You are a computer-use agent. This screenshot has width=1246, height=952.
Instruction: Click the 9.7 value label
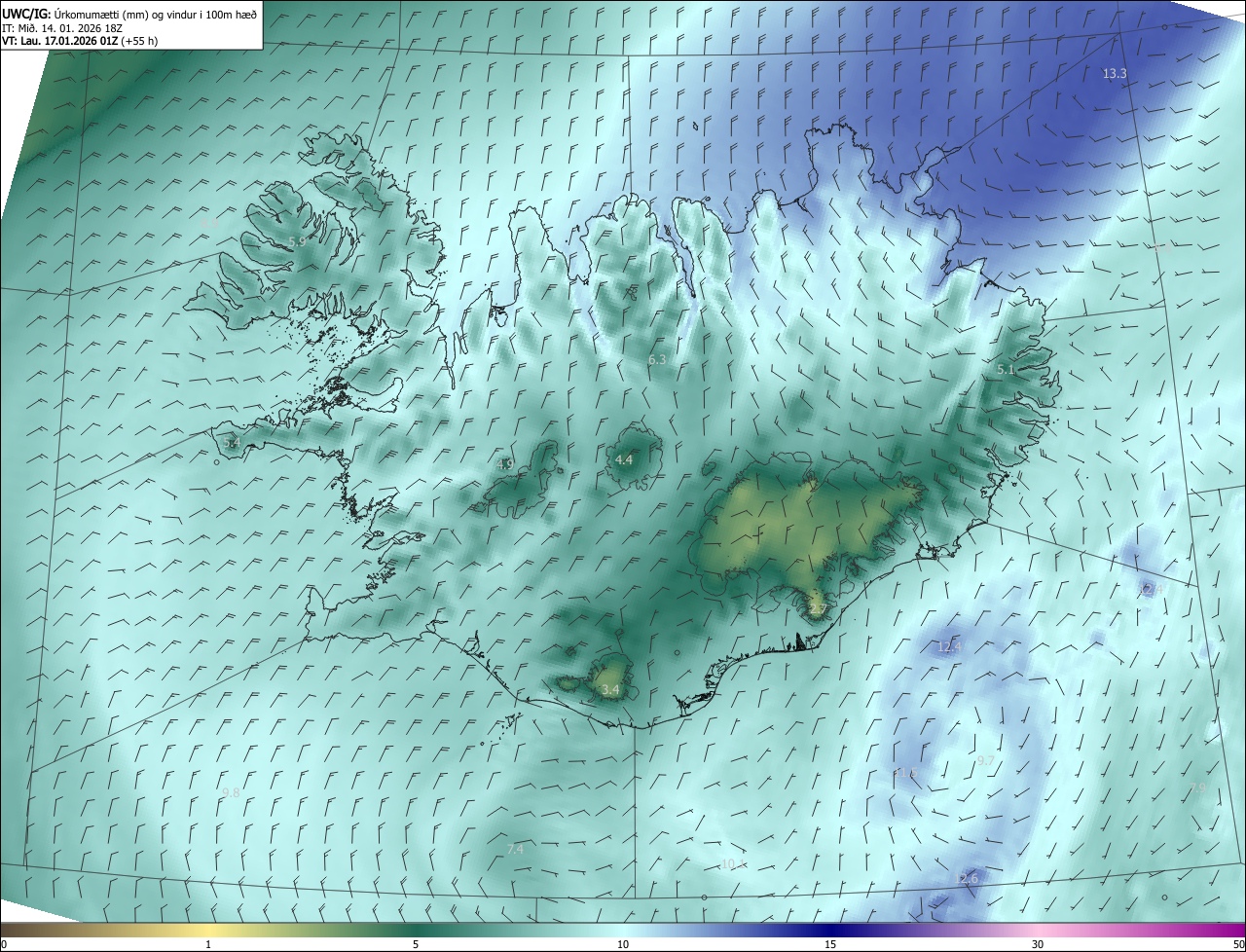986,760
